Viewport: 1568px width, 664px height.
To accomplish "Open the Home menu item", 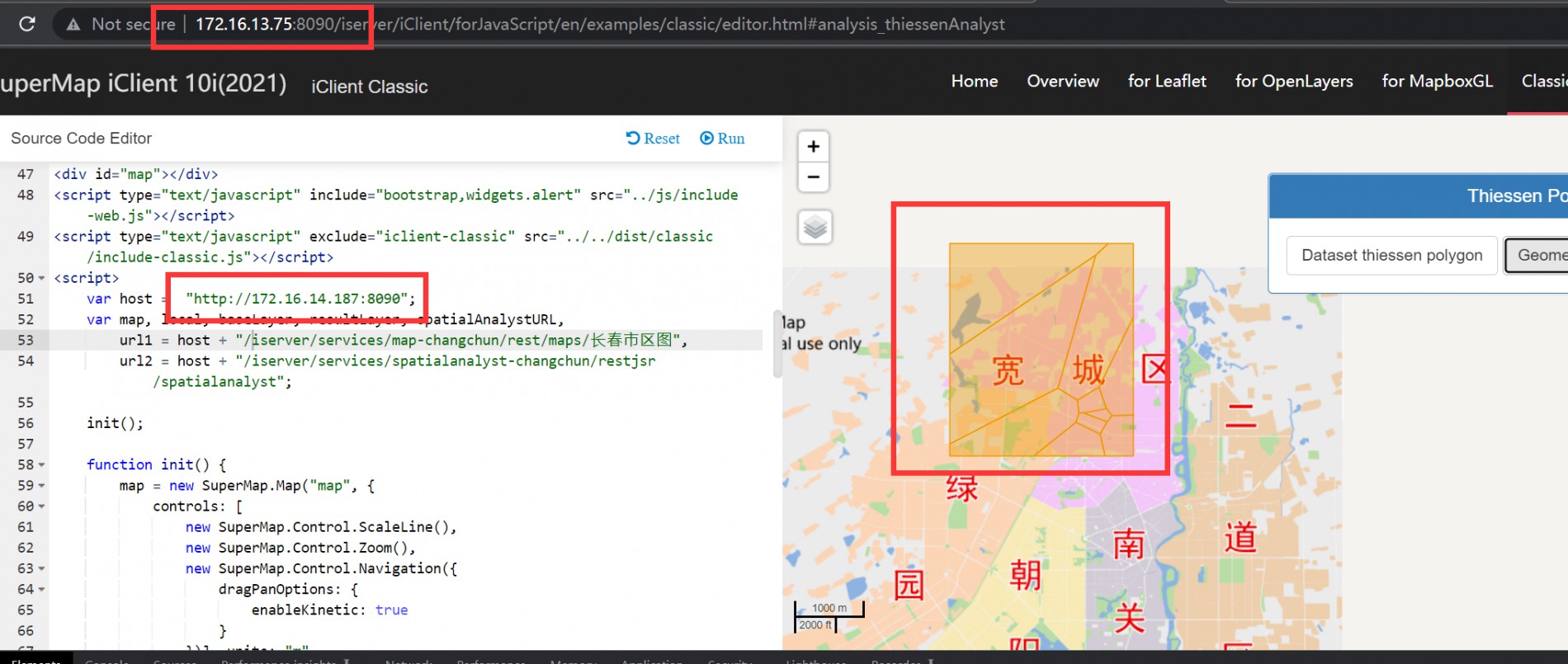I will pyautogui.click(x=975, y=81).
